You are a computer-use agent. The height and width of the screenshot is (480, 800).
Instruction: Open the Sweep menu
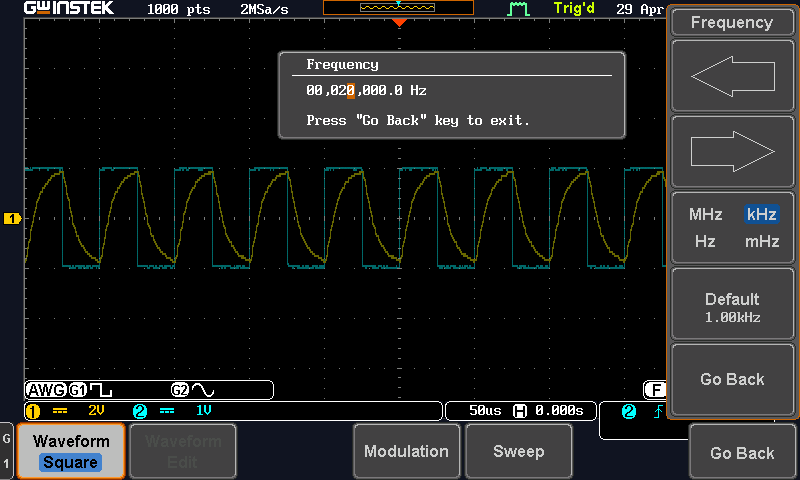[x=518, y=451]
